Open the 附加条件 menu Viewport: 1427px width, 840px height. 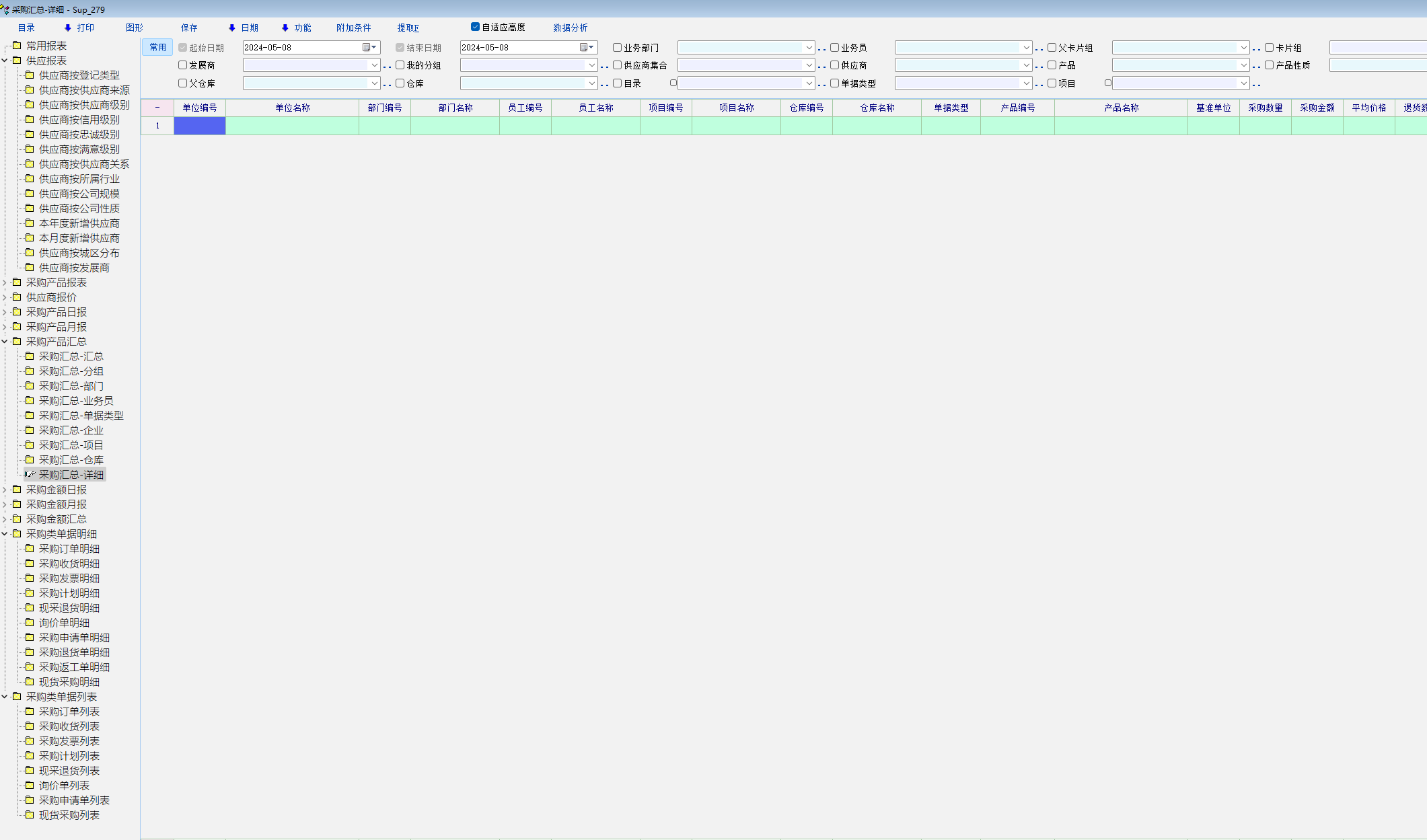[x=353, y=28]
